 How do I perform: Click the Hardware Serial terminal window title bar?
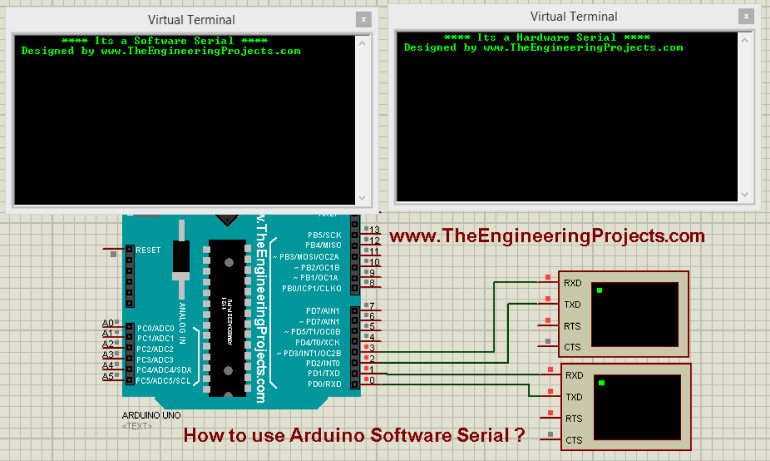[560, 17]
